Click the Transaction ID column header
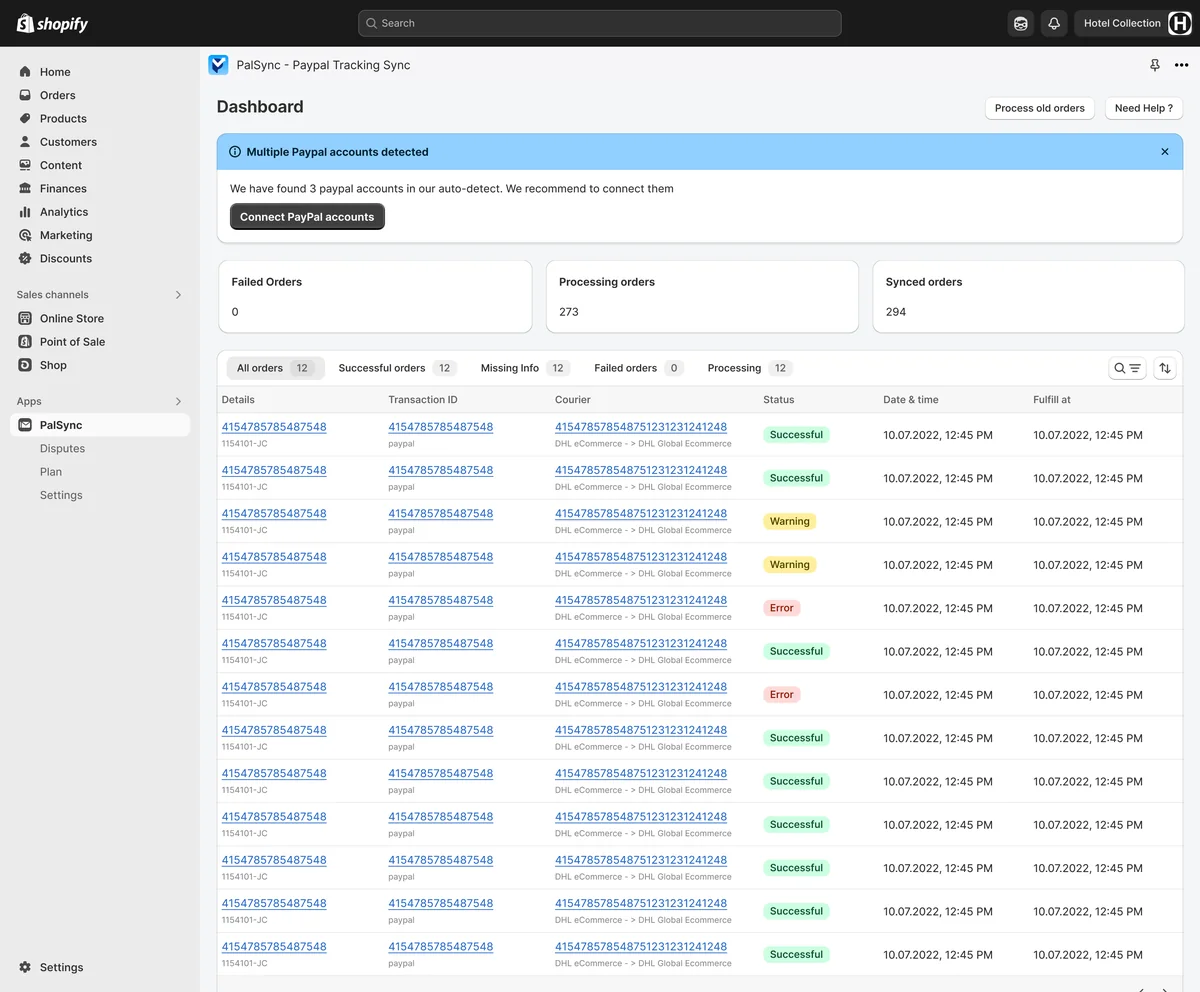Viewport: 1200px width, 992px height. [x=423, y=400]
